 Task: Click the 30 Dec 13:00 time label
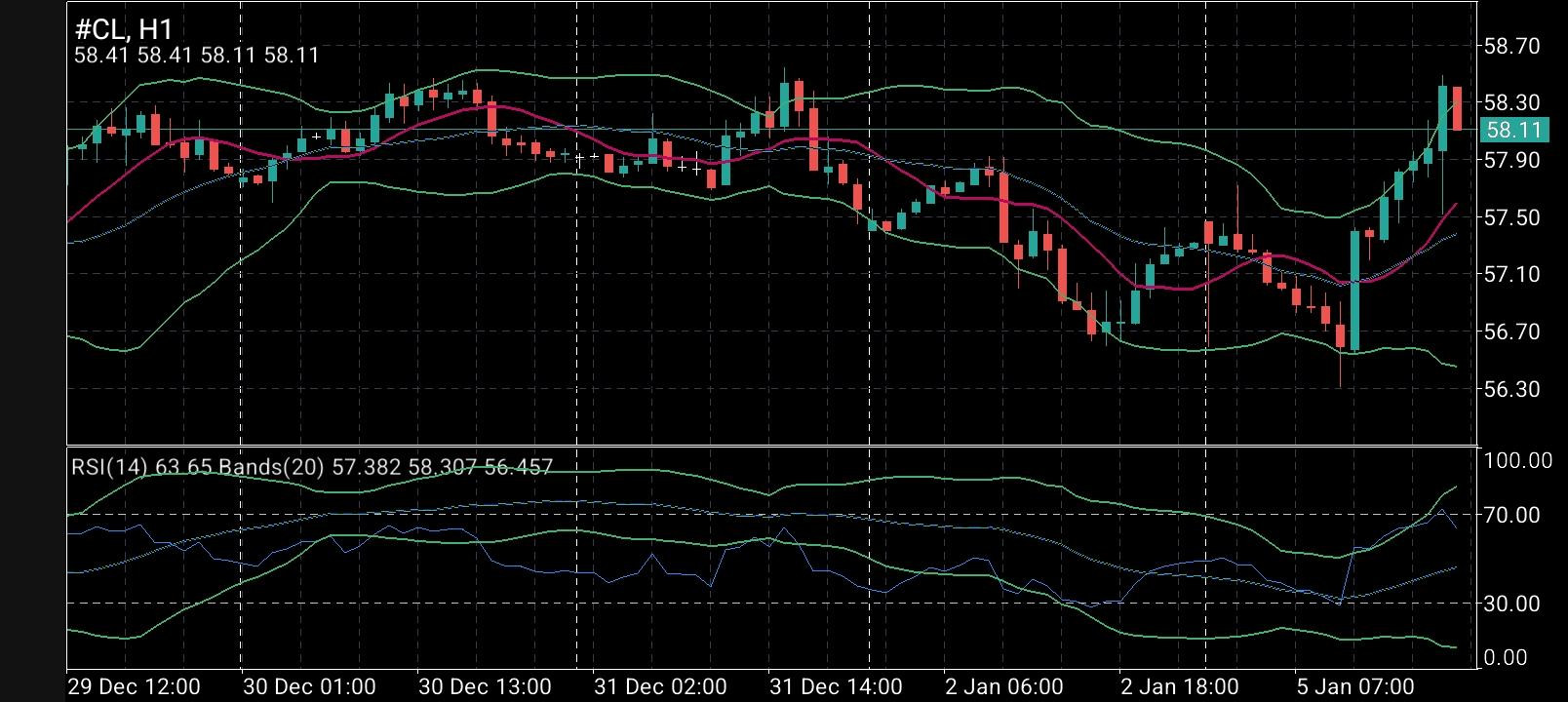point(485,686)
